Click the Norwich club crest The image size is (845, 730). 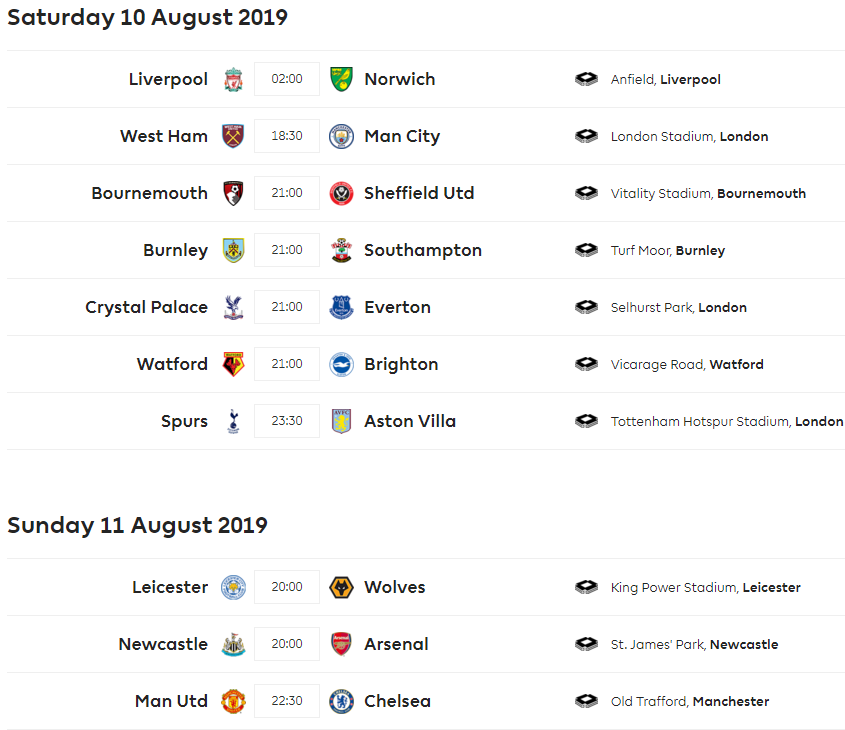pyautogui.click(x=342, y=79)
